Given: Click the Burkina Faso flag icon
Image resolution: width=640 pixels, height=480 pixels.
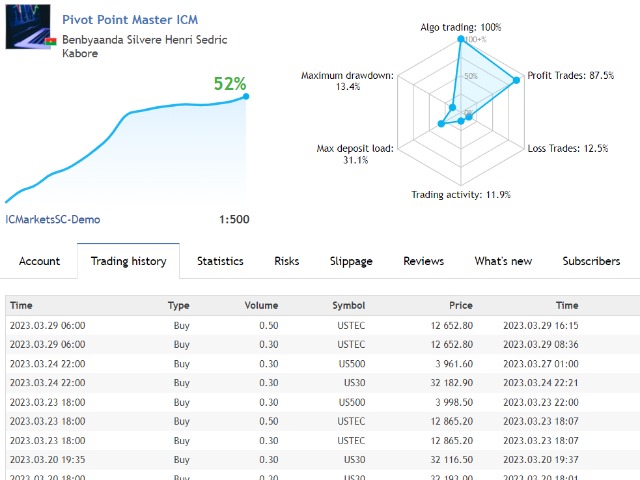Looking at the screenshot, I should 51,41.
